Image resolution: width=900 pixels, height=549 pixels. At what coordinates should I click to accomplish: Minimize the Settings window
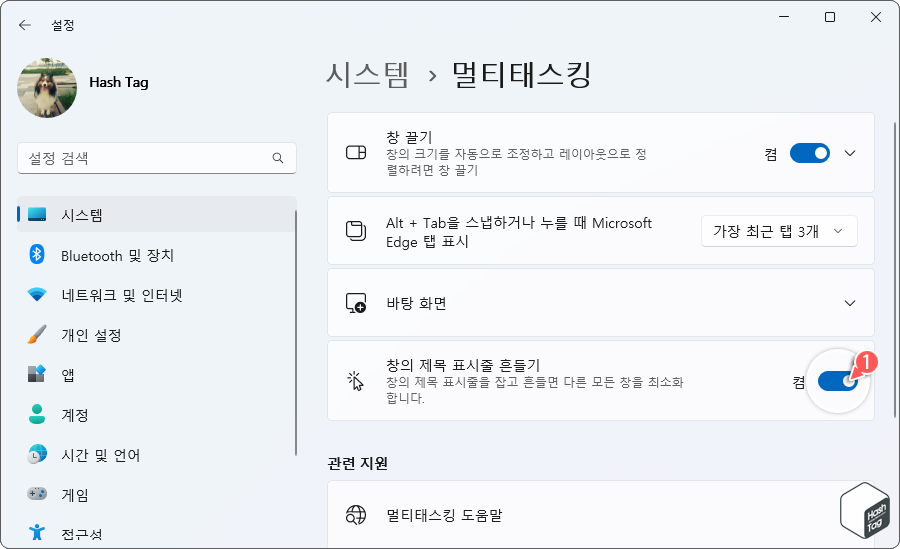coord(784,17)
